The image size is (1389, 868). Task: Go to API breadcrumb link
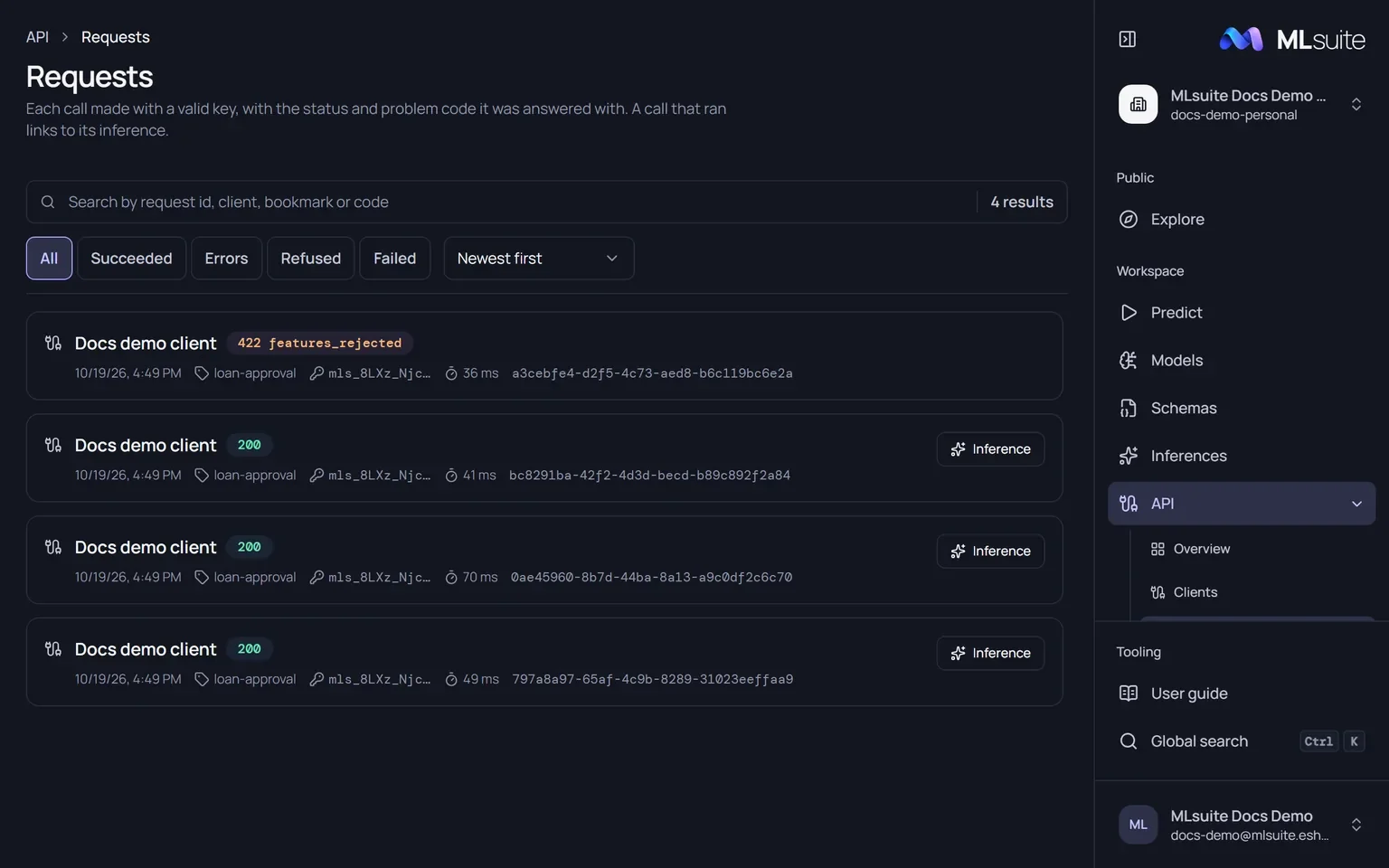pos(37,37)
